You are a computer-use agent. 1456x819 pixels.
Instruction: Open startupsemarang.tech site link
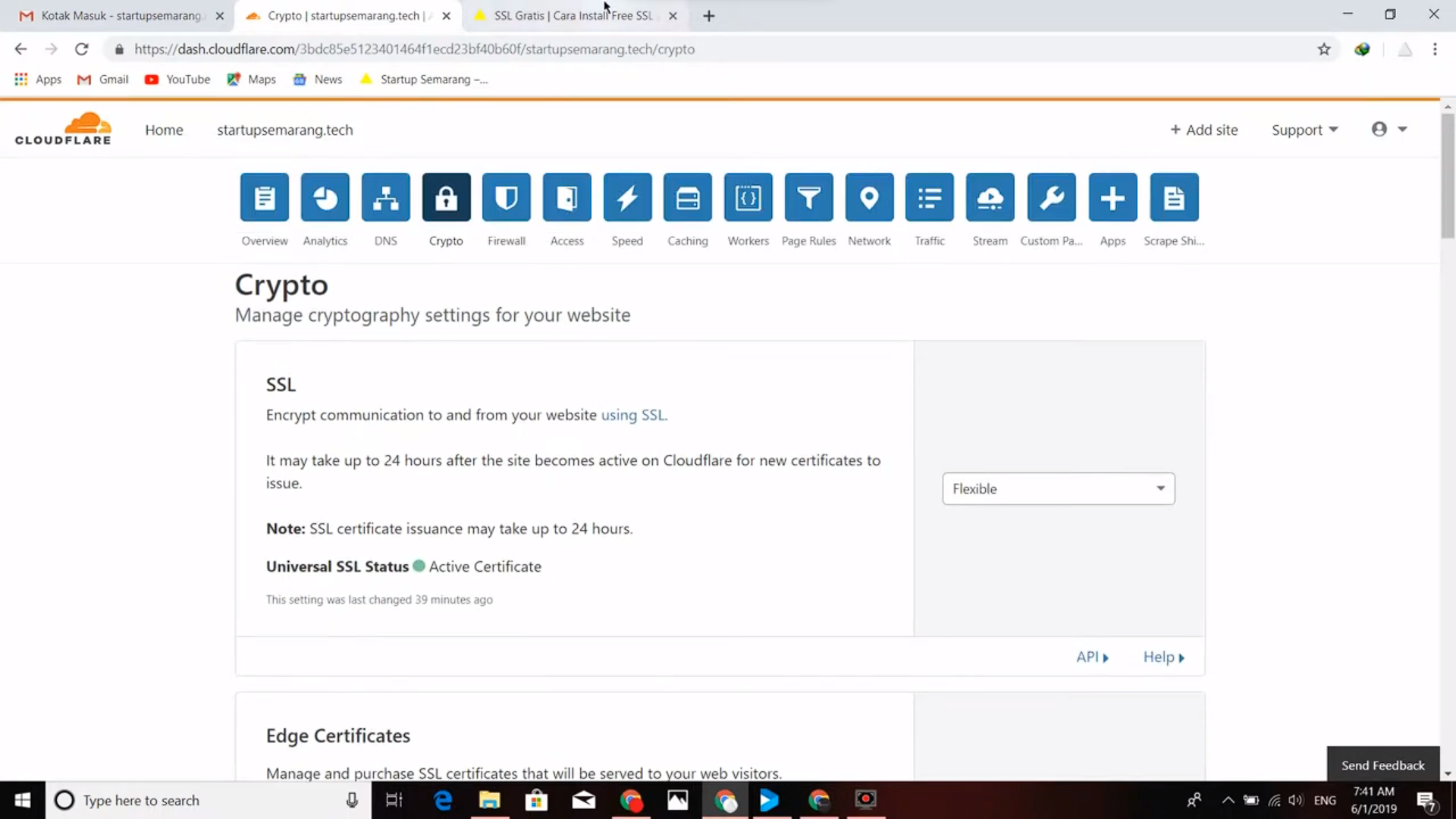tap(285, 130)
